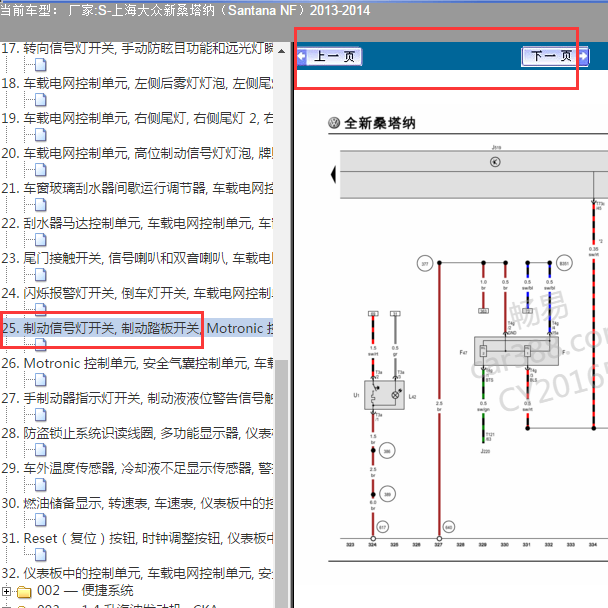Click the tree panel vertical scrollbar thumb
Screen dimensions: 608x608
(x=282, y=483)
